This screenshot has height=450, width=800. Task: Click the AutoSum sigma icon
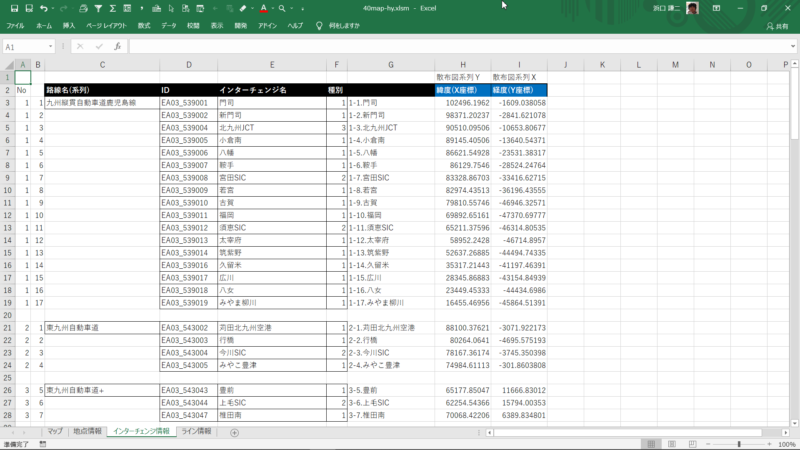coord(112,8)
